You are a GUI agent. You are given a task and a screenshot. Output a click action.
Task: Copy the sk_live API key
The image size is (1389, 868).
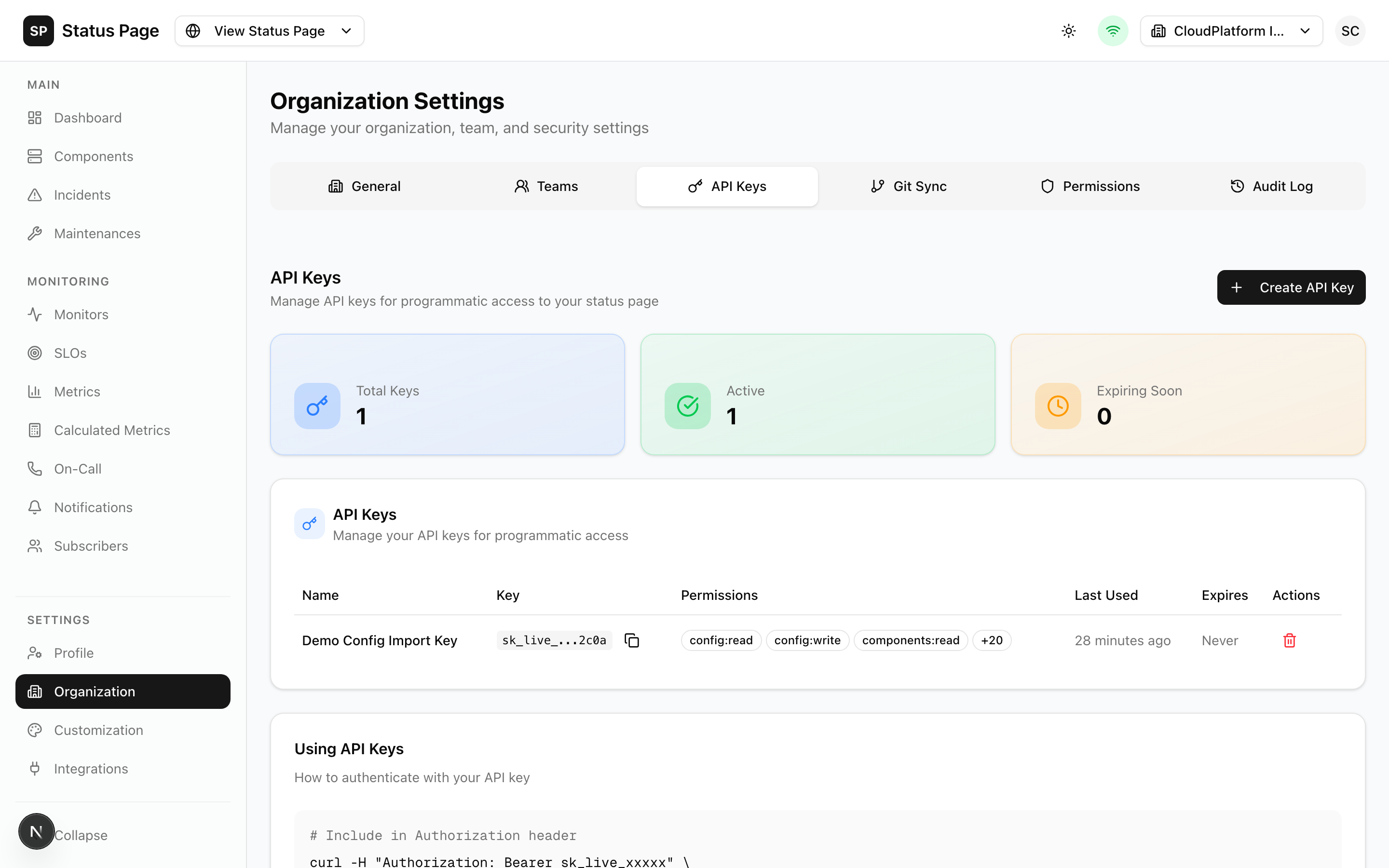pyautogui.click(x=631, y=640)
